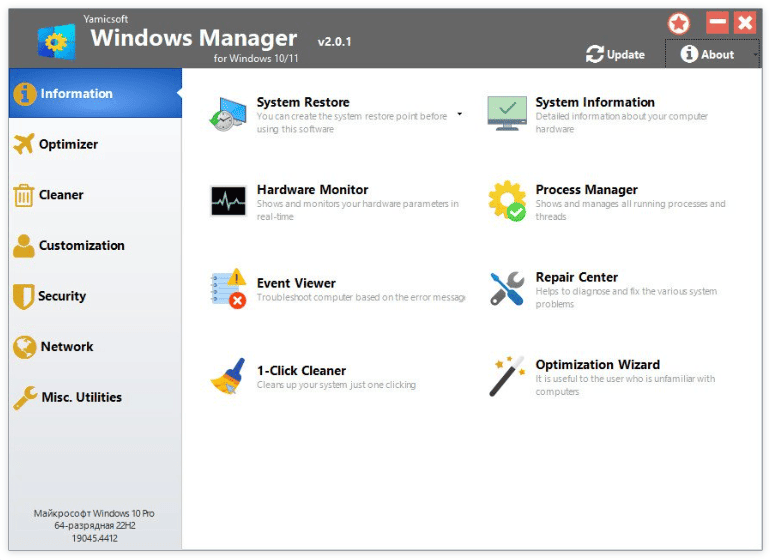Open System Information via monitor icon

pyautogui.click(x=507, y=113)
